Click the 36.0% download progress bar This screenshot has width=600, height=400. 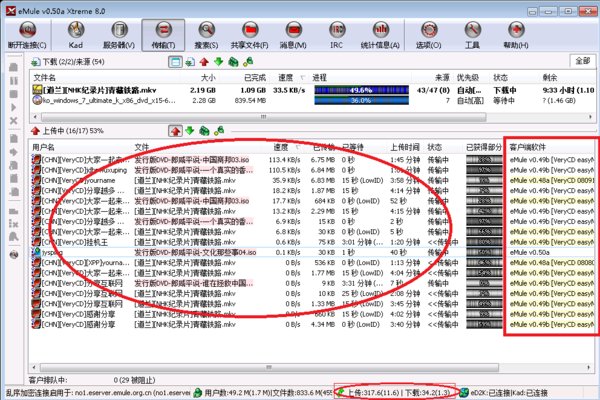(361, 101)
